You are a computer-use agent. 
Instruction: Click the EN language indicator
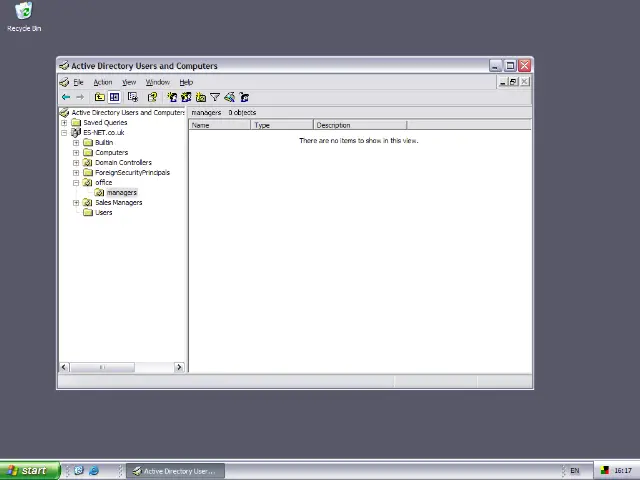574,471
